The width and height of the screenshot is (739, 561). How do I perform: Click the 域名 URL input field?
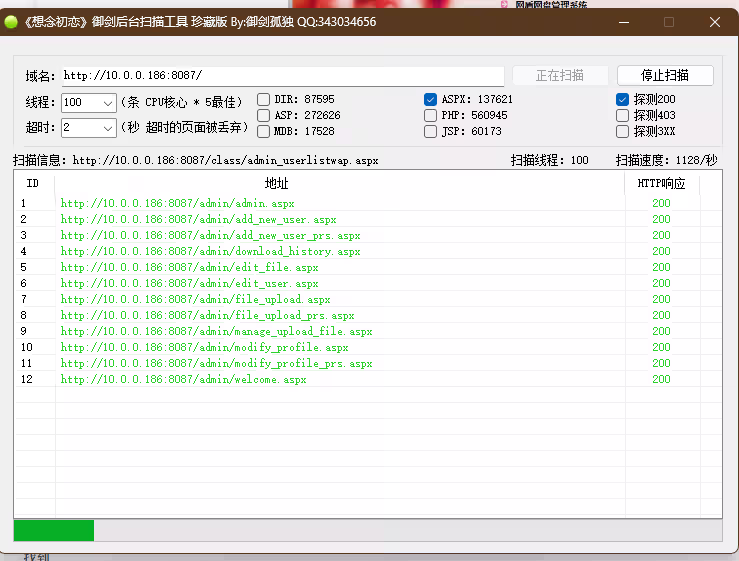point(282,75)
